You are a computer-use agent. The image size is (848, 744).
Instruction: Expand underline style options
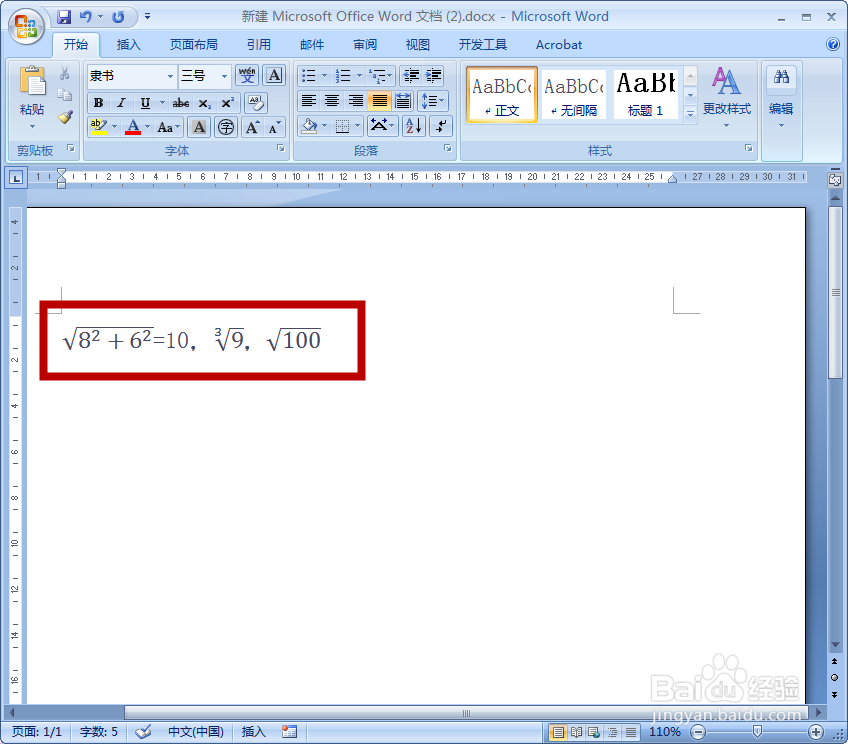[x=162, y=102]
